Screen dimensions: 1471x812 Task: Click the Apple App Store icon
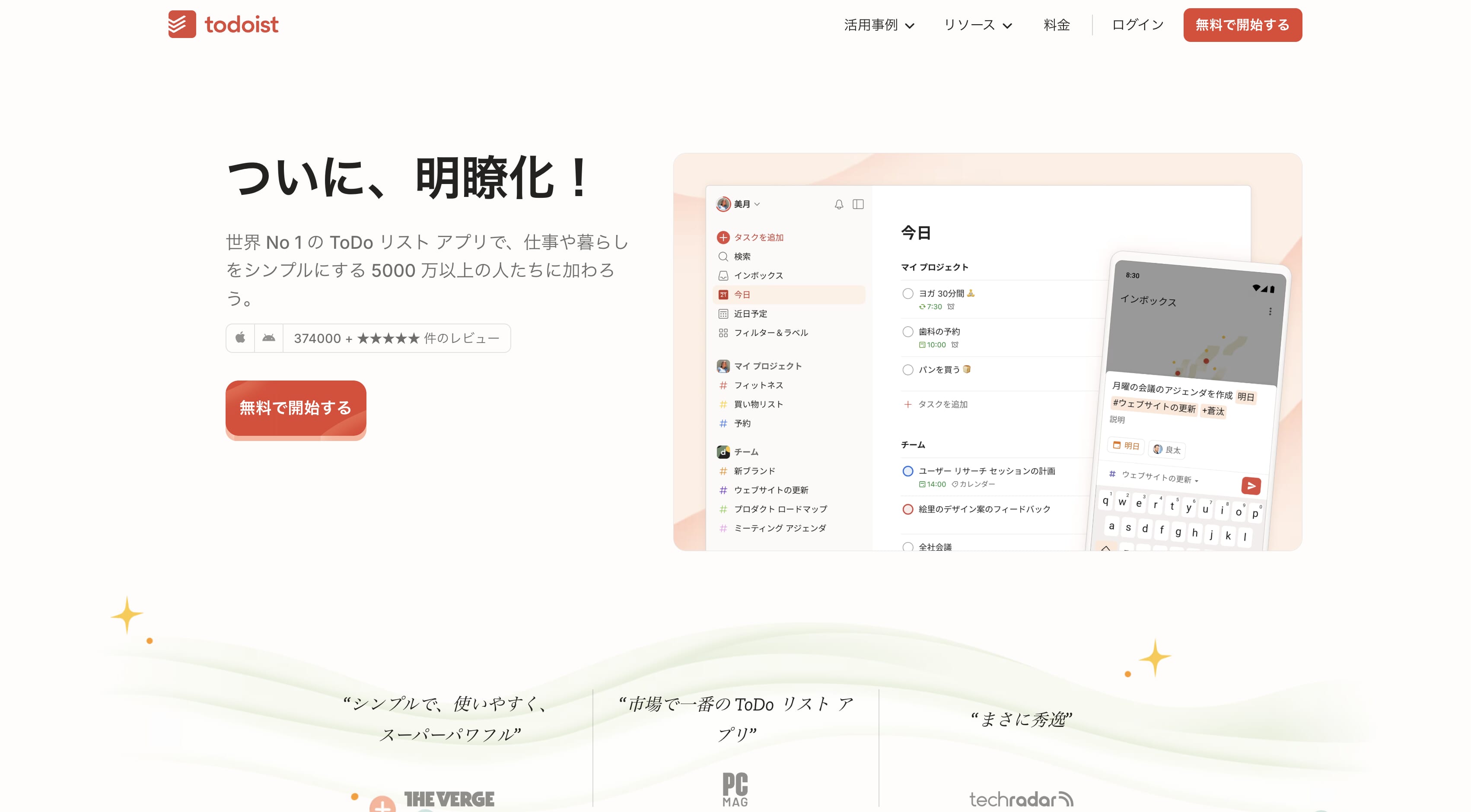(240, 338)
